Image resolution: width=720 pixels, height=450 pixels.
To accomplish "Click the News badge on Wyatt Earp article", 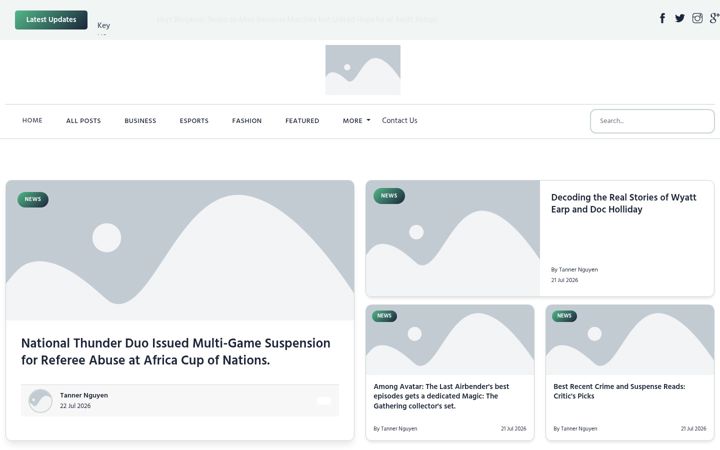I will coord(389,196).
